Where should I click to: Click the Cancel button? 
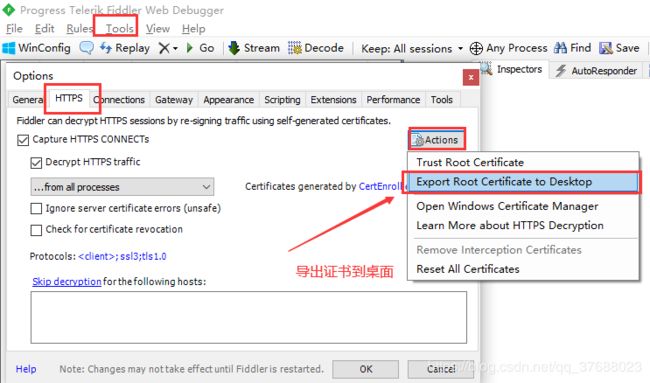coord(441,369)
